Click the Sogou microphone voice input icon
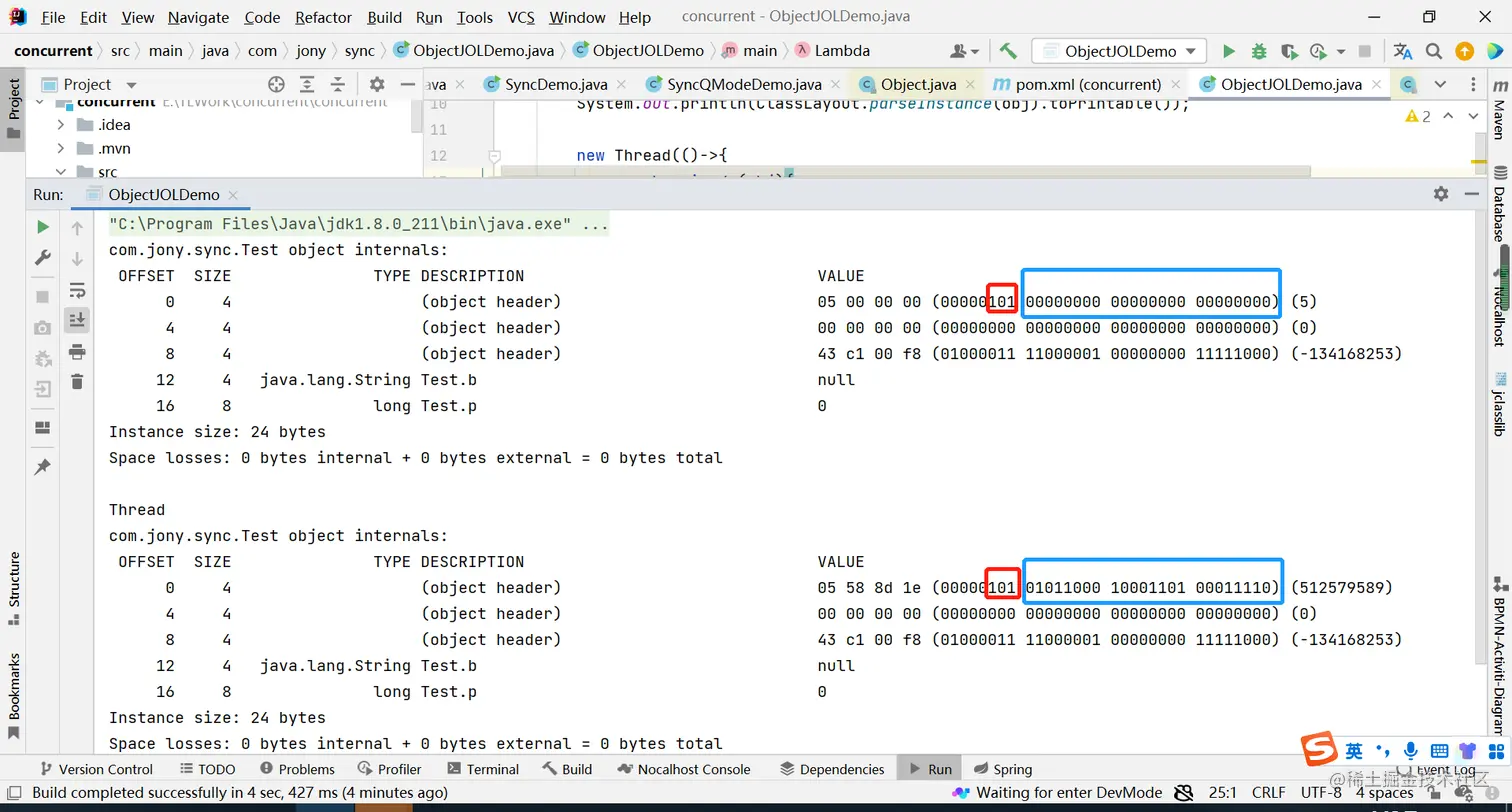The width and height of the screenshot is (1512, 812). click(1410, 751)
